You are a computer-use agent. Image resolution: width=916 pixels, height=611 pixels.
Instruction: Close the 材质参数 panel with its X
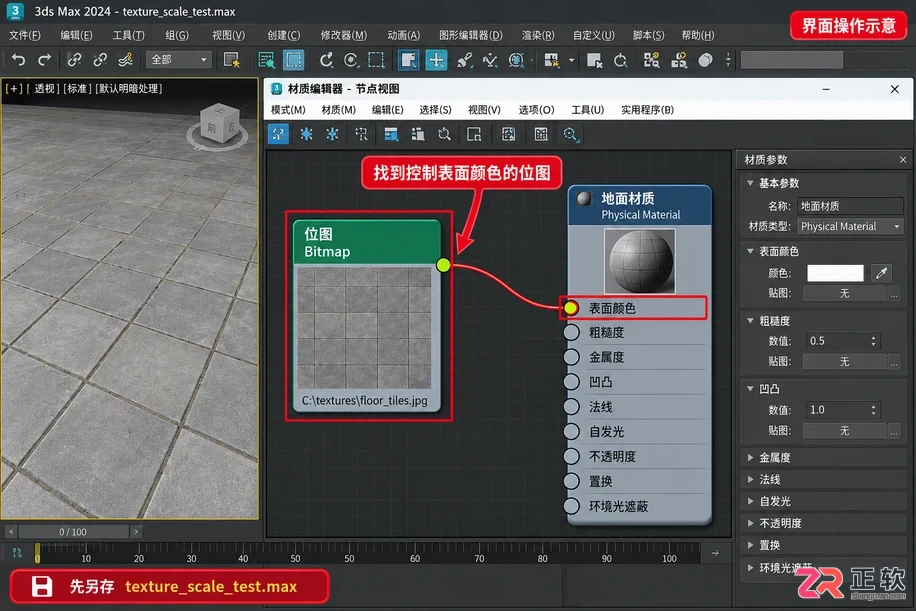903,159
